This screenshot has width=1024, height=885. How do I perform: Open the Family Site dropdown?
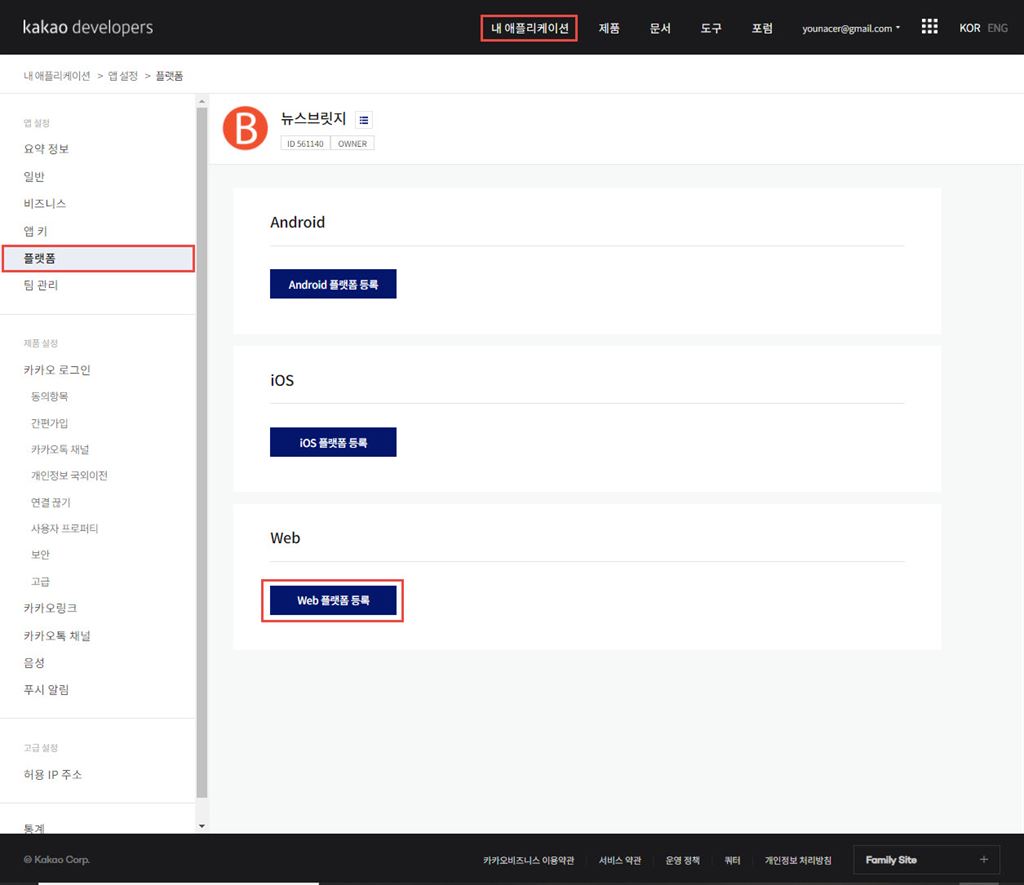tap(926, 860)
